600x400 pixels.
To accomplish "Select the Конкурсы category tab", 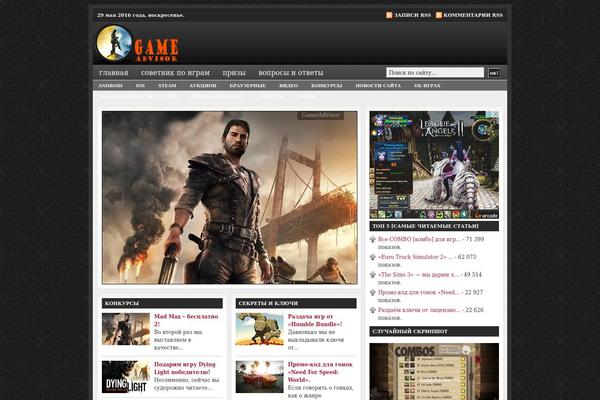I will coord(326,85).
